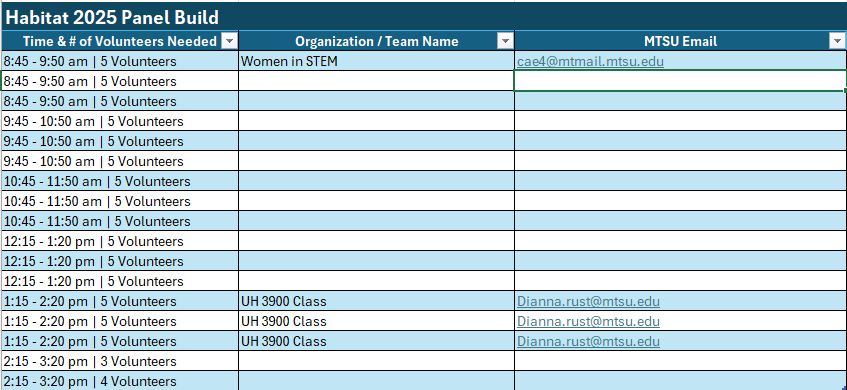Click the MTSU Email header cell
The height and width of the screenshot is (390, 847).
click(681, 41)
